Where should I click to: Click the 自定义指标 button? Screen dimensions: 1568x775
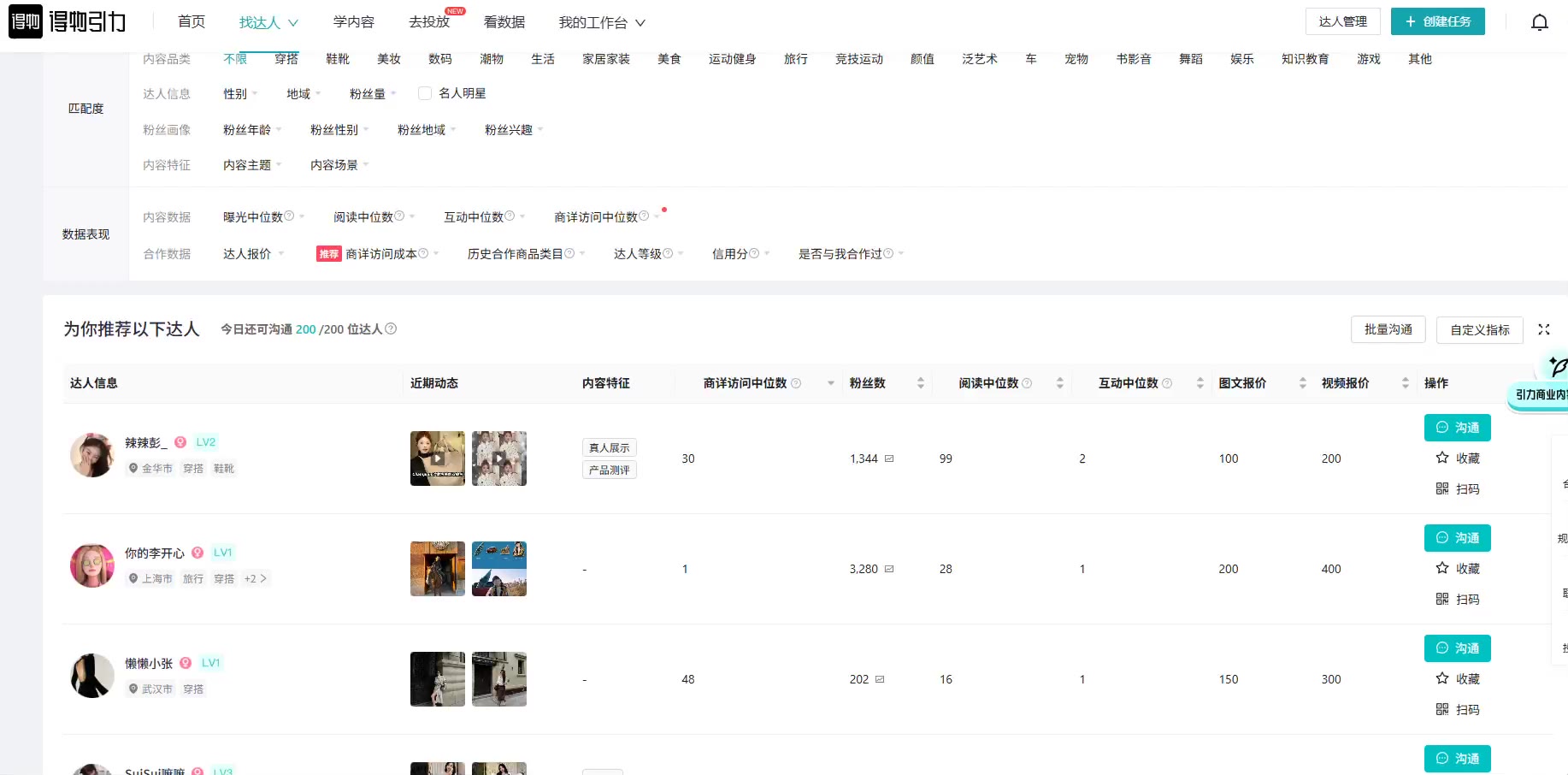pos(1480,329)
